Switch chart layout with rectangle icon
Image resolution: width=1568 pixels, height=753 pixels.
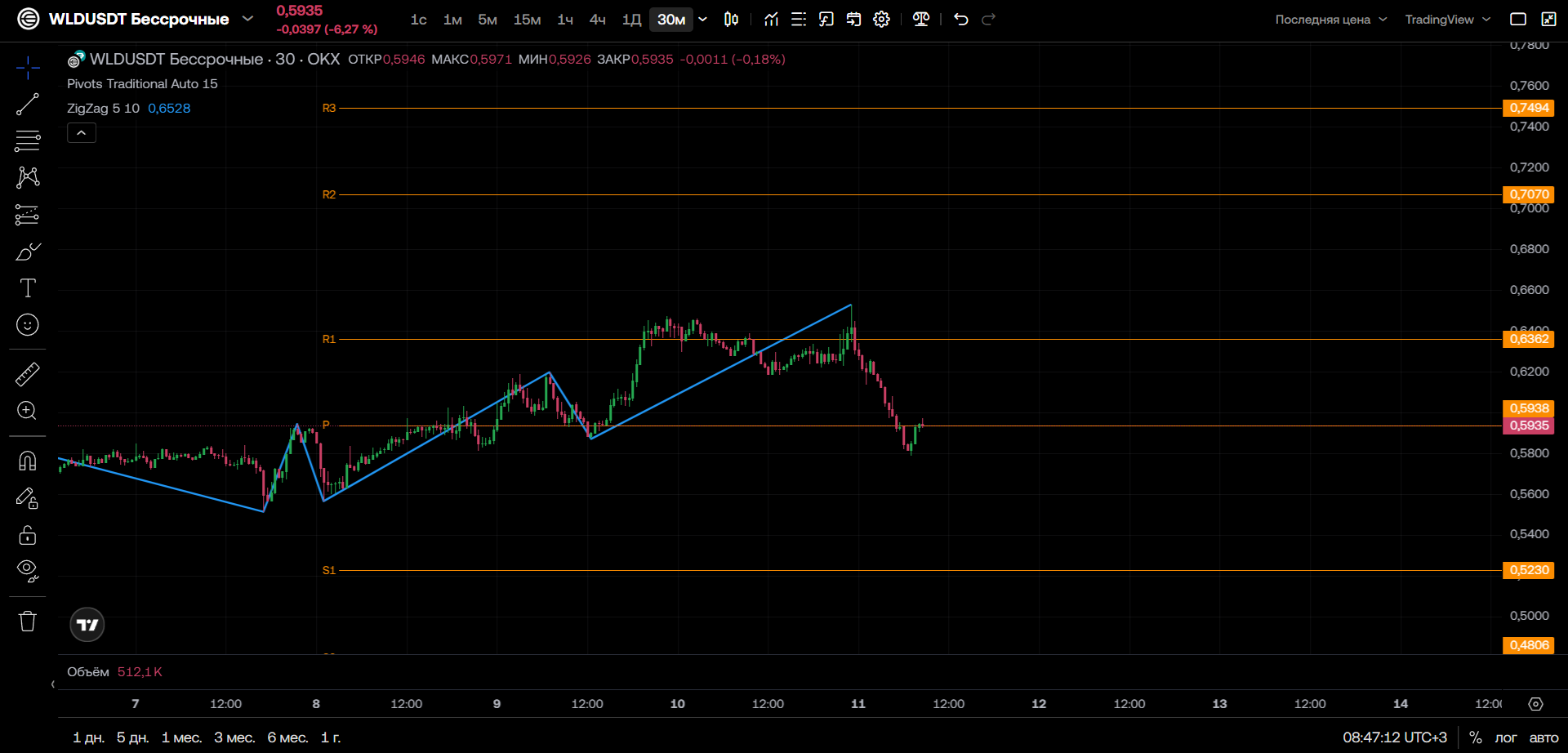pos(1518,19)
